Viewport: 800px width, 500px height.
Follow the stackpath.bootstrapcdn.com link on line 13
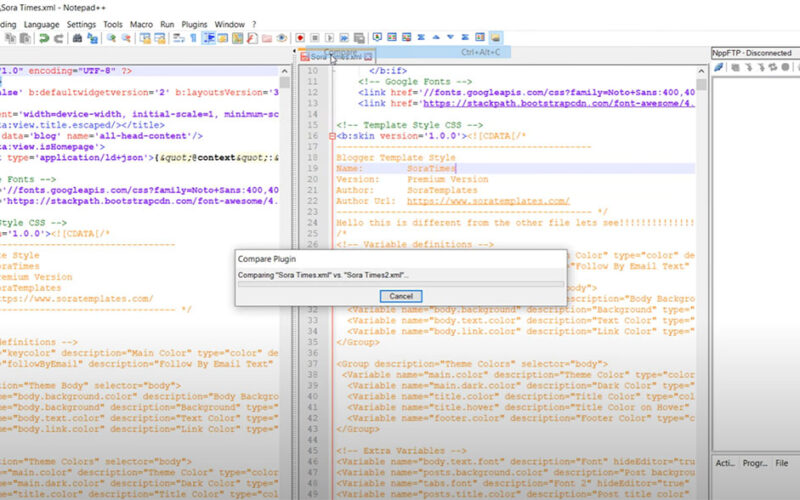pos(559,103)
